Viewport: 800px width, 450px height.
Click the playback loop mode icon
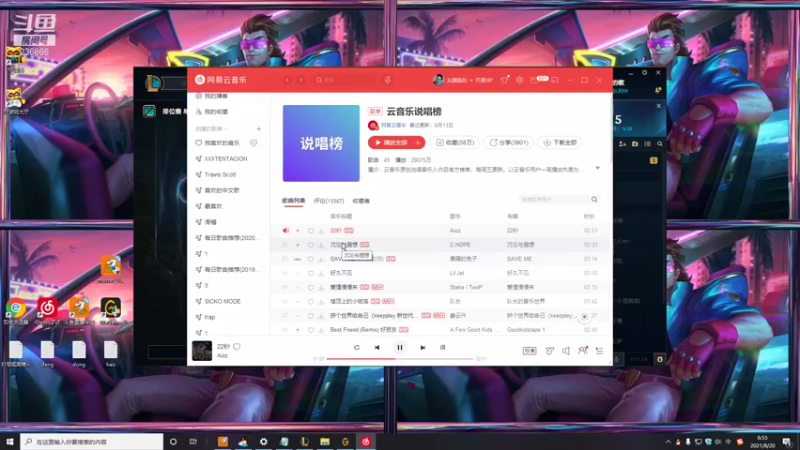click(x=357, y=347)
